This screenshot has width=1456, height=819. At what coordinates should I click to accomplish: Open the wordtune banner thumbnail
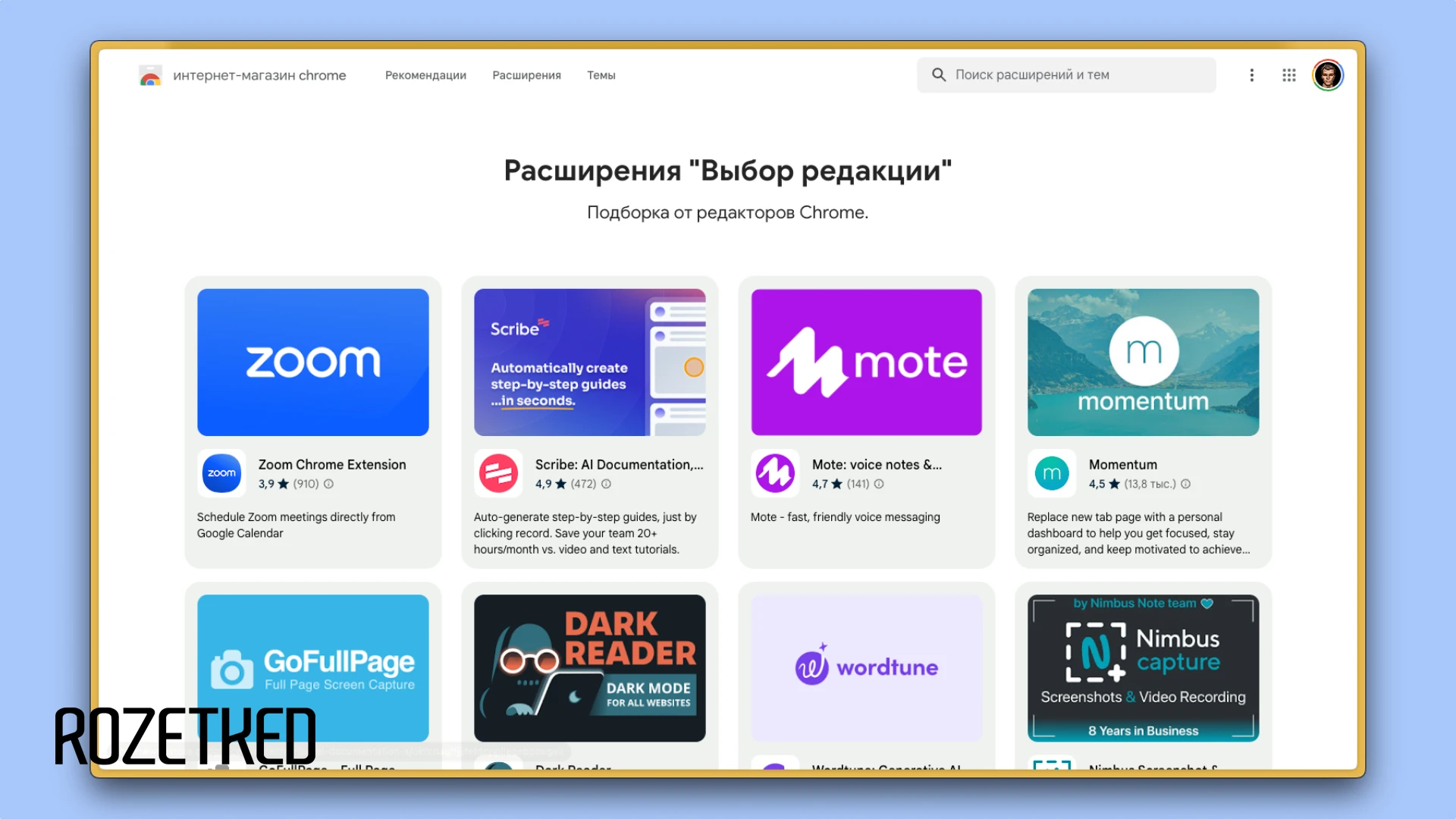point(866,668)
